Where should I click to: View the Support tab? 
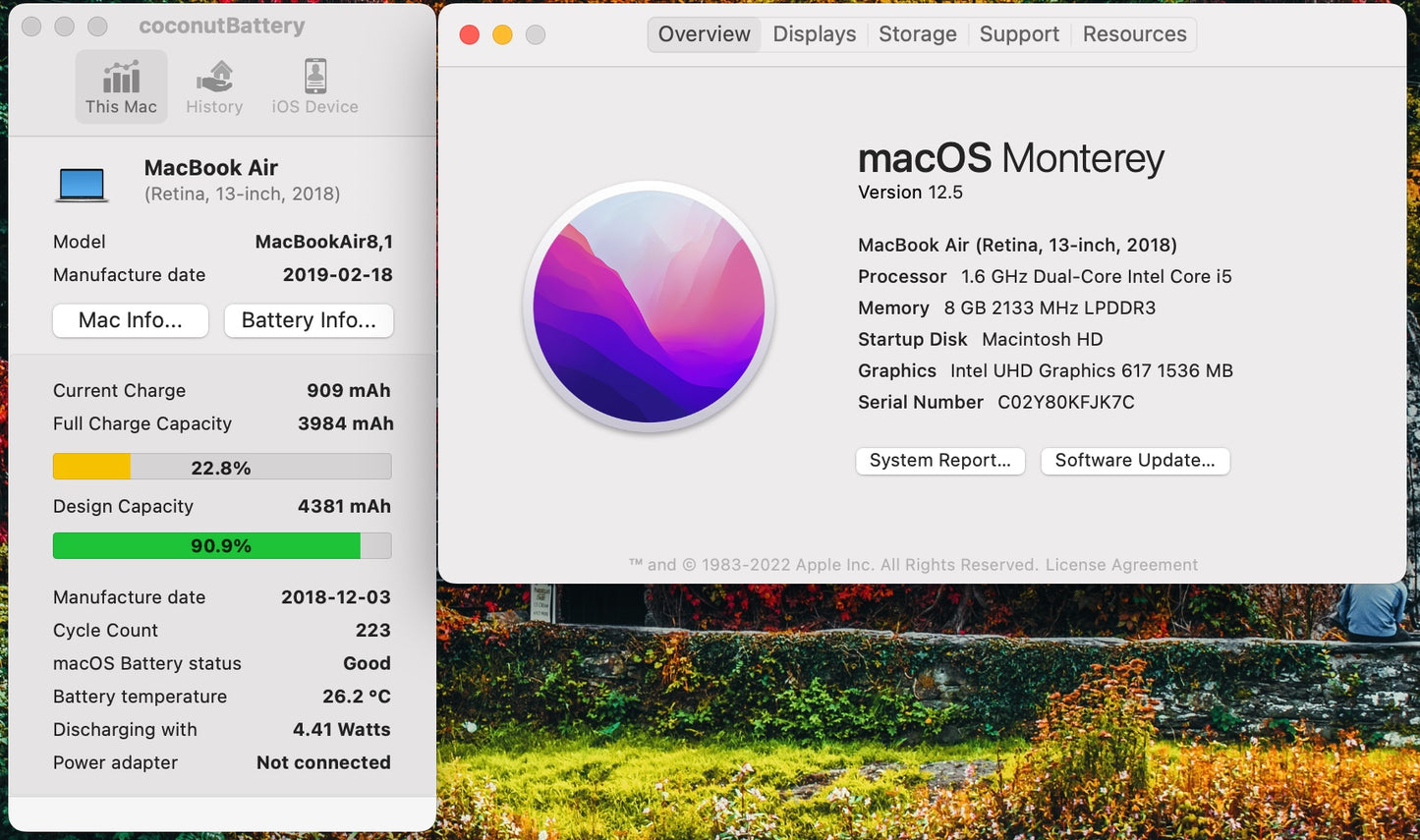(1019, 33)
